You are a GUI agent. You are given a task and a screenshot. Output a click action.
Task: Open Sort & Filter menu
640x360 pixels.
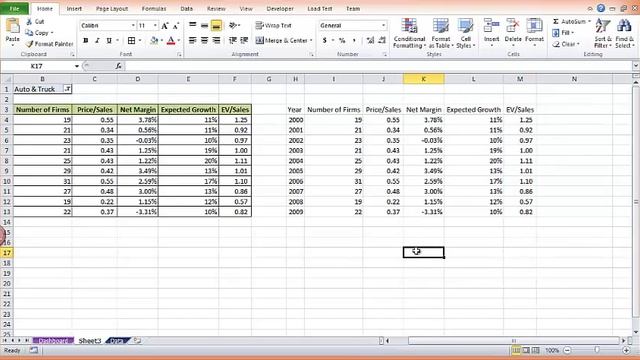point(603,33)
